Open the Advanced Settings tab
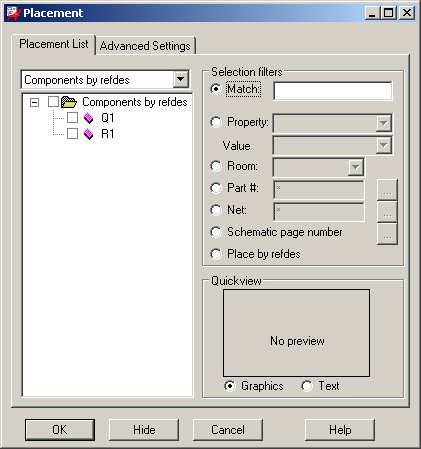421x449 pixels. point(145,46)
